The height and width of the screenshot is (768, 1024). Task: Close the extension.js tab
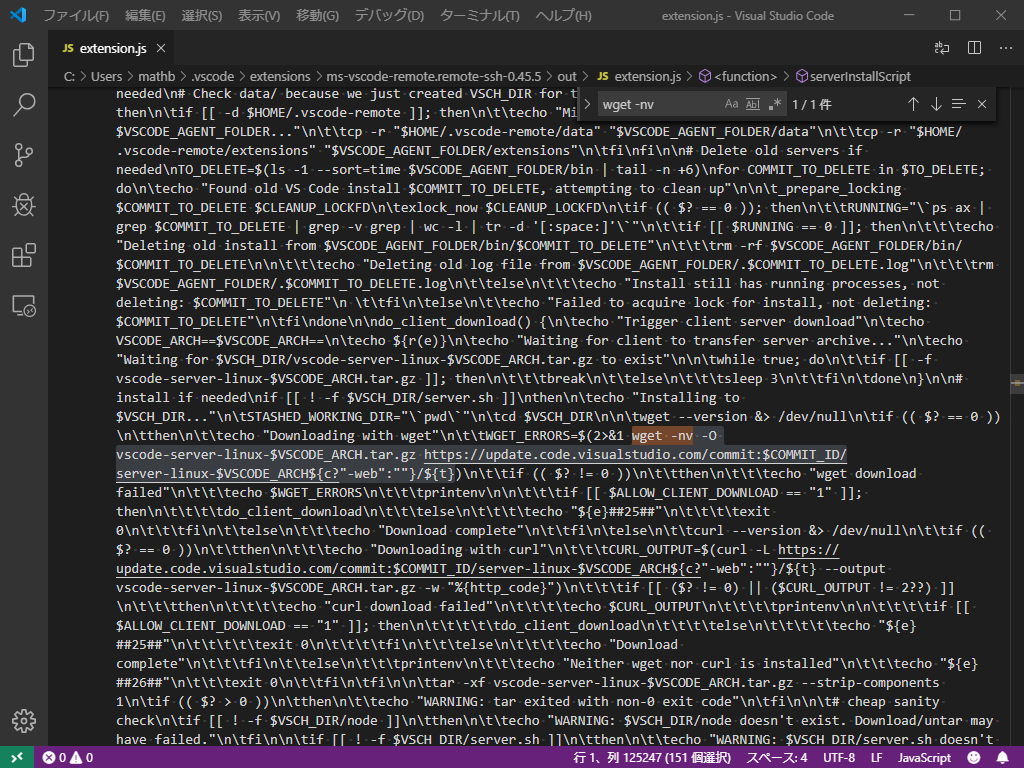coord(161,48)
